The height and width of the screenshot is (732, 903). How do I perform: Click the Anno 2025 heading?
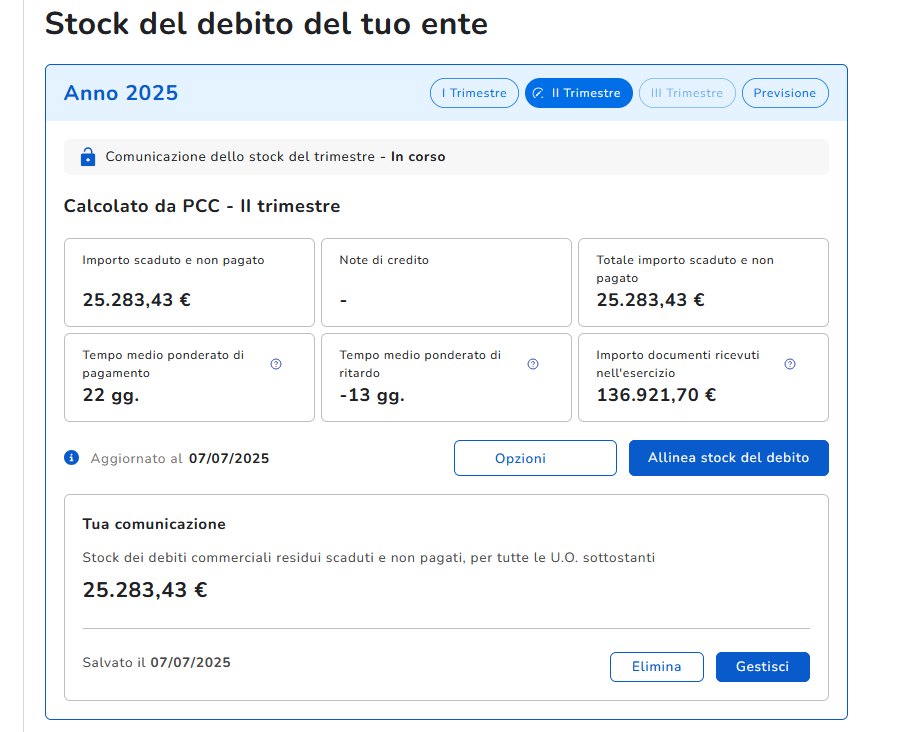tap(121, 93)
